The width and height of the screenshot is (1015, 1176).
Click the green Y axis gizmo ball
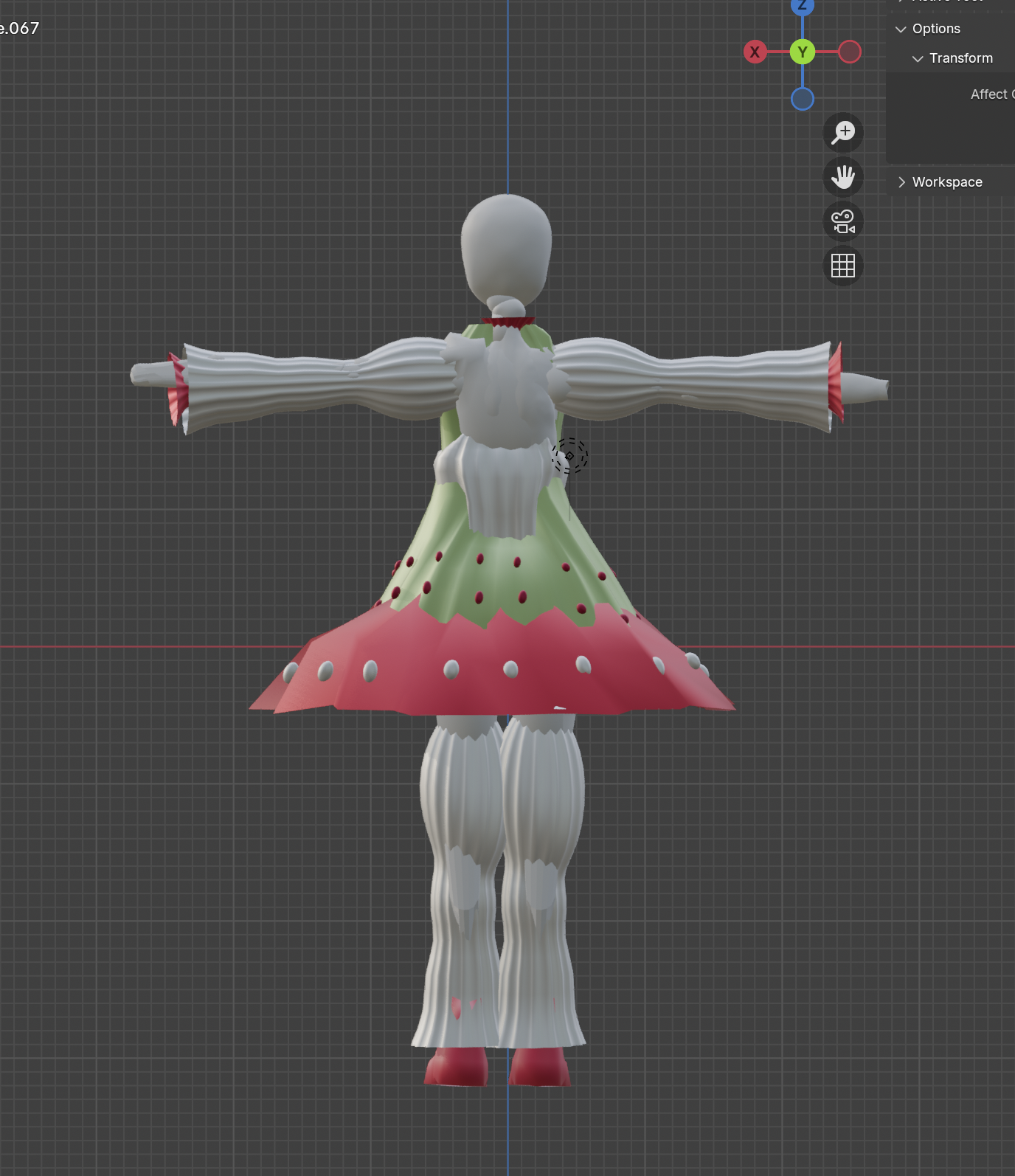coord(802,52)
